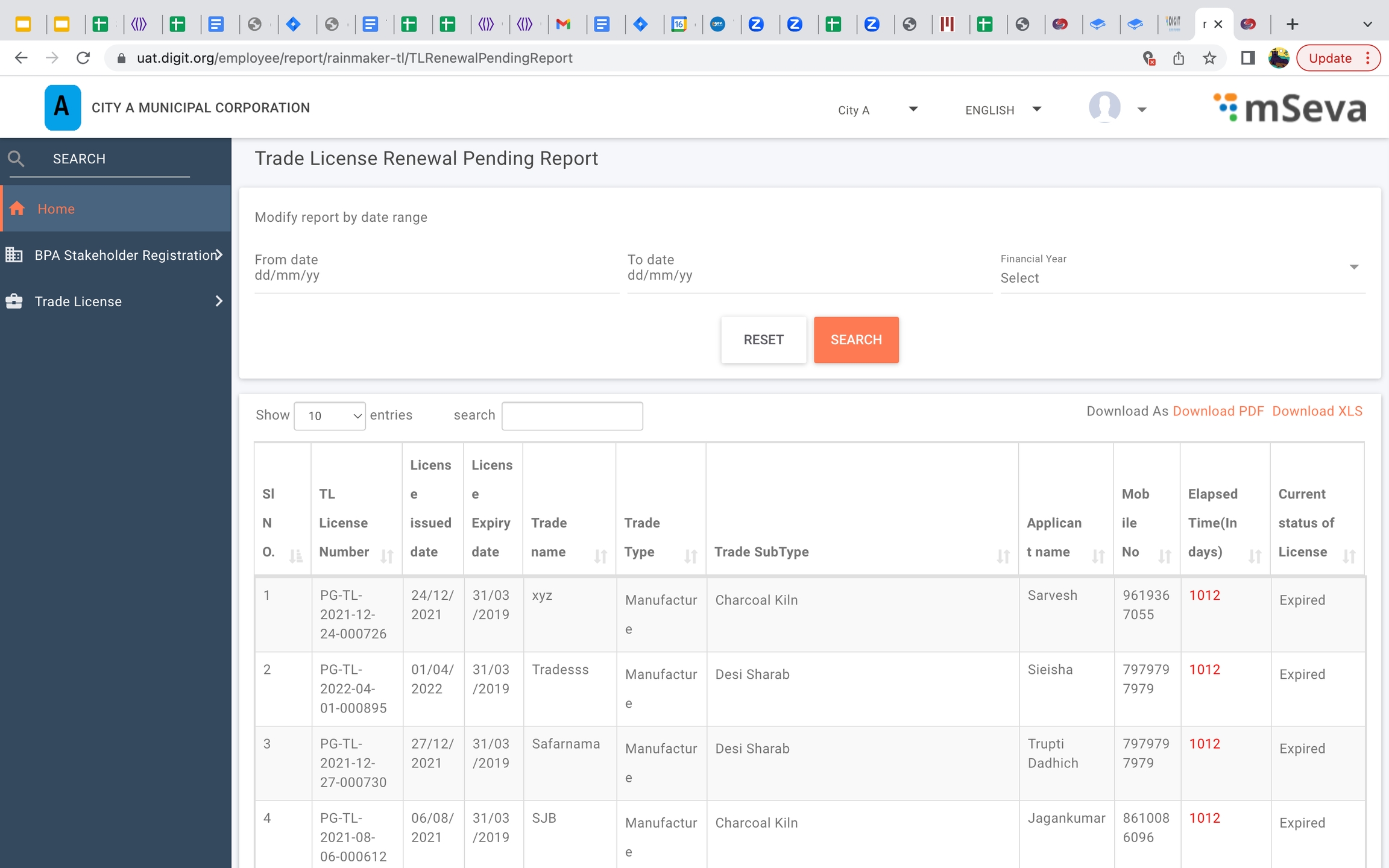Click the Trade License briefcase icon
The width and height of the screenshot is (1389, 868).
click(x=14, y=301)
